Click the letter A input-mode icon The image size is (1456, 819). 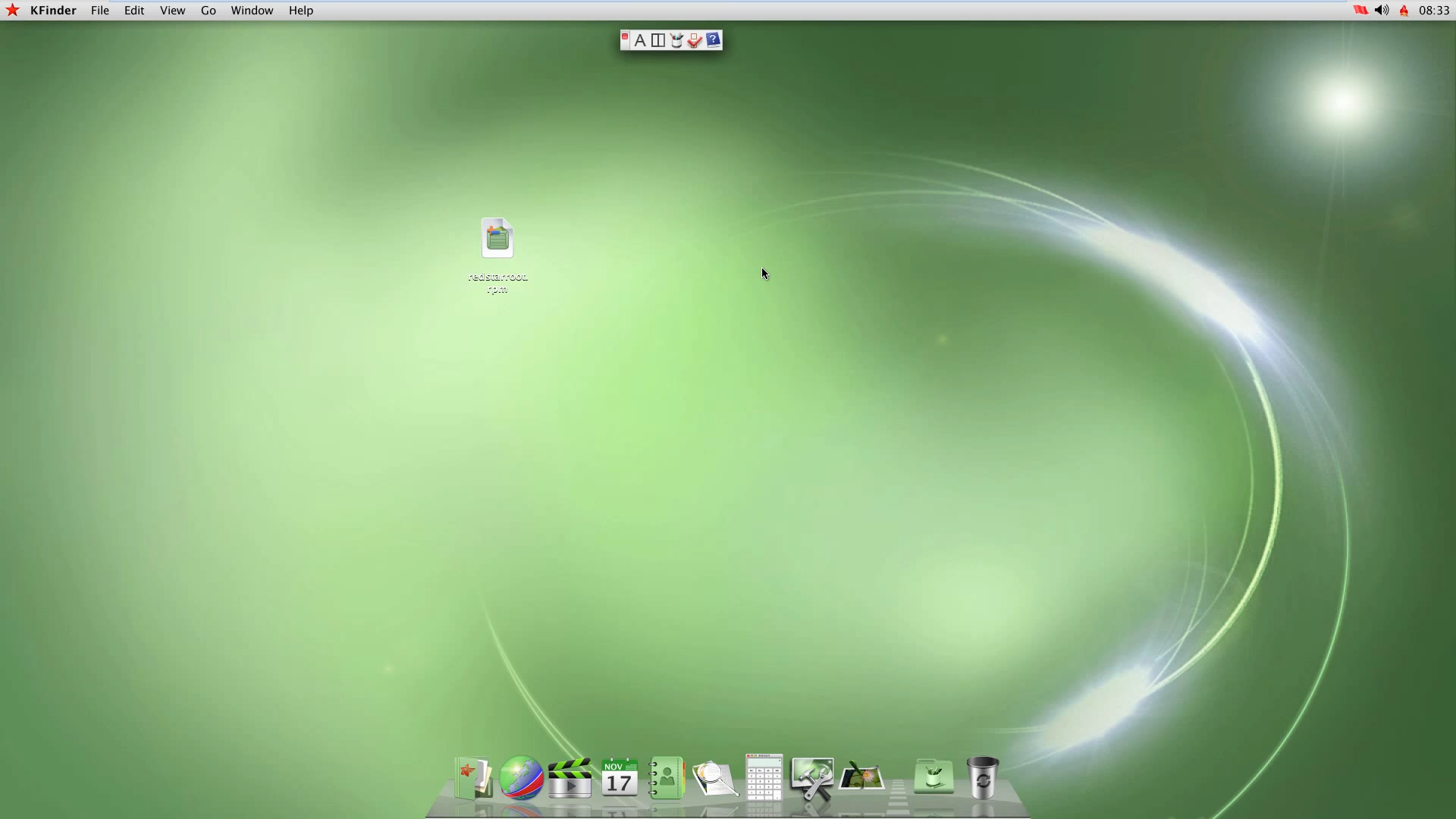coord(640,41)
